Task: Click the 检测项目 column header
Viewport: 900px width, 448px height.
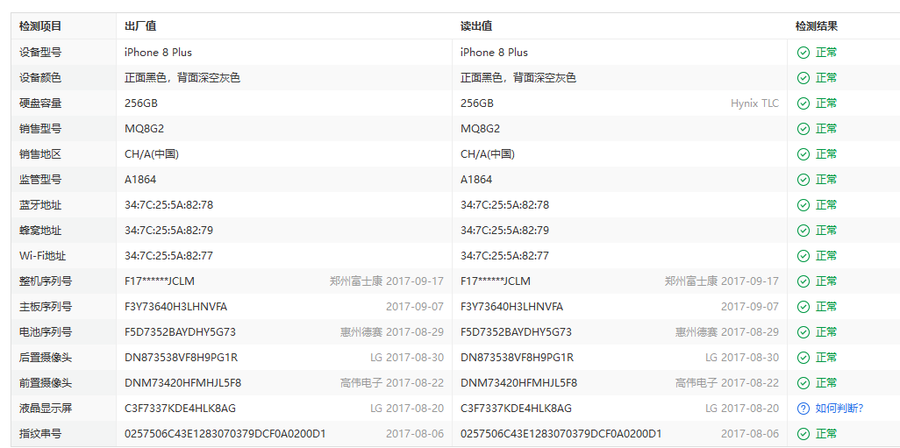Action: coord(40,26)
